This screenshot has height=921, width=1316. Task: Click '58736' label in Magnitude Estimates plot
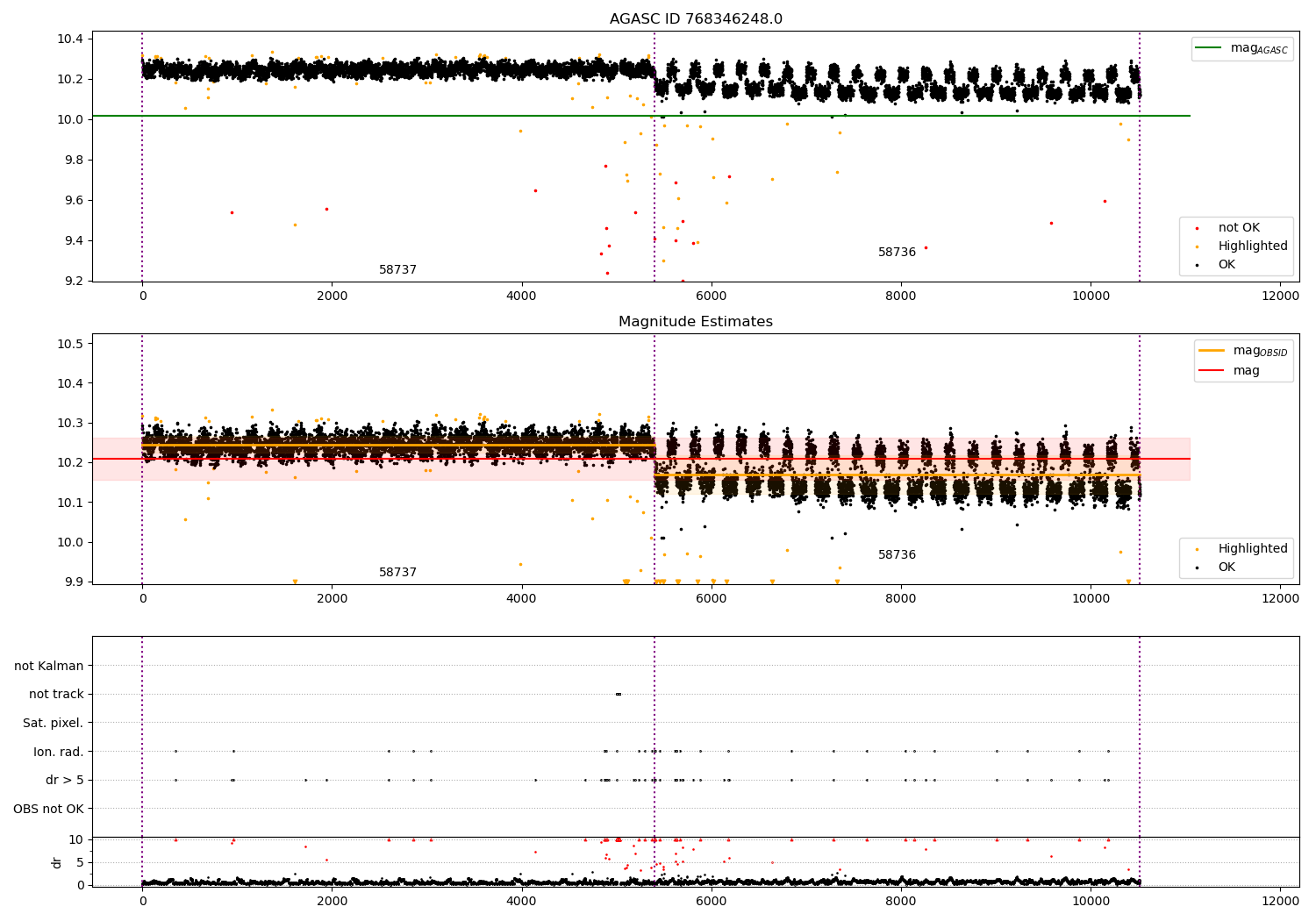[x=897, y=555]
